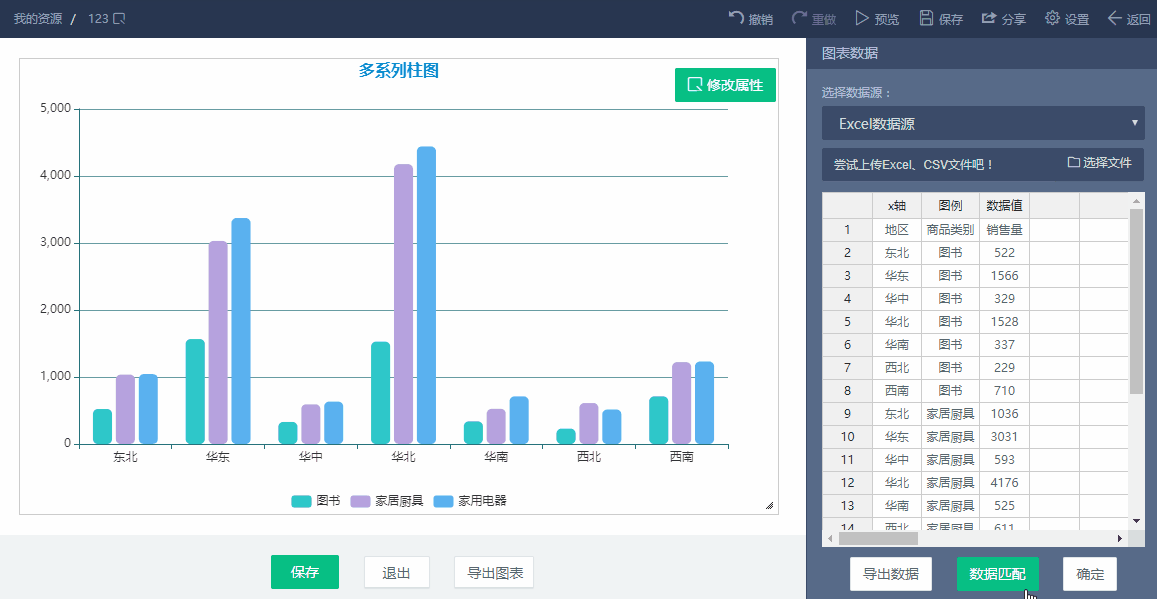The height and width of the screenshot is (599, 1157).
Task: Click the 华北 家用电器 blue bar
Action: click(426, 295)
